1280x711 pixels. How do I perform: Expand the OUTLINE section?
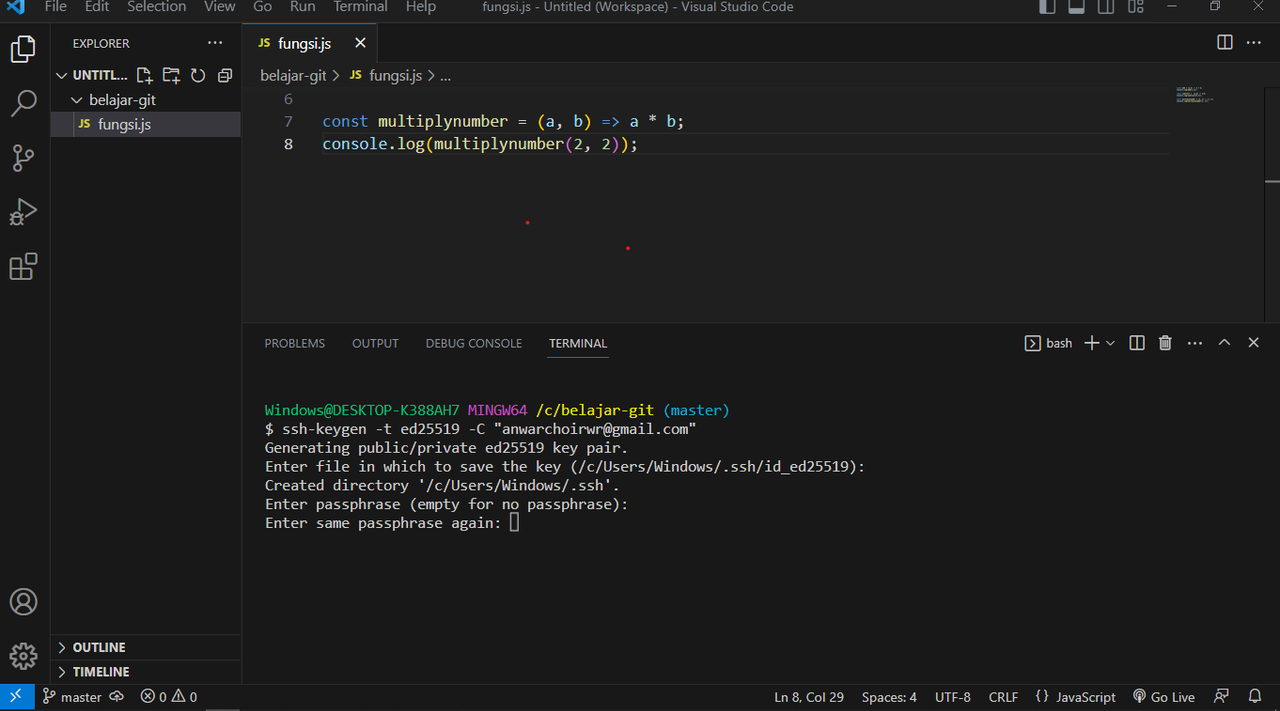[146, 647]
